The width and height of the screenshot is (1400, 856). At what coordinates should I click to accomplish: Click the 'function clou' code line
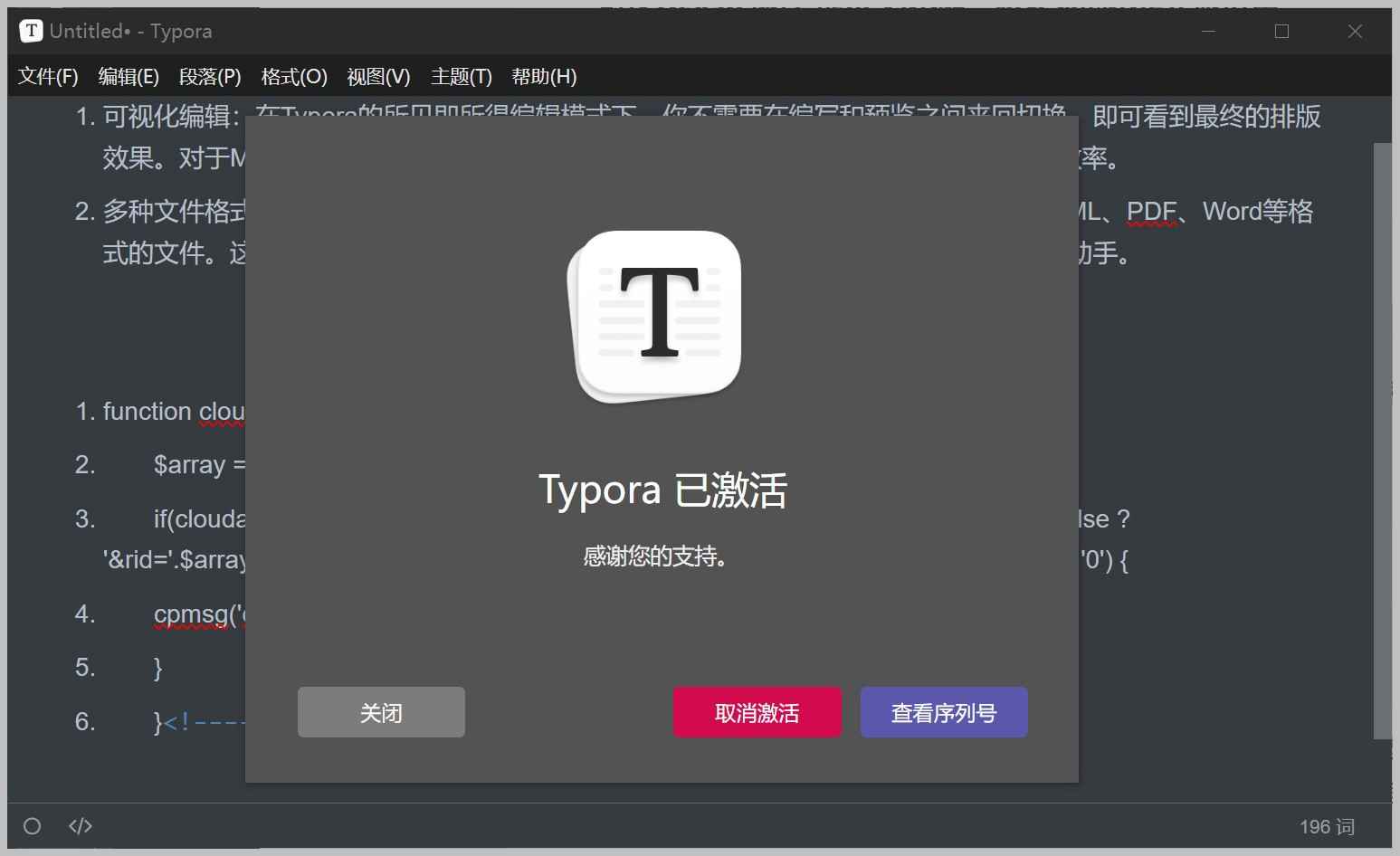click(x=174, y=412)
